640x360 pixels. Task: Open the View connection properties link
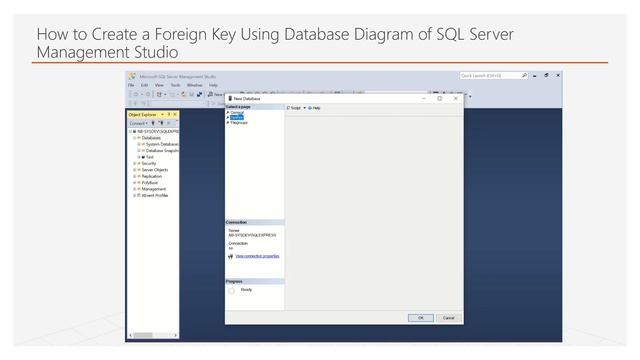[257, 256]
